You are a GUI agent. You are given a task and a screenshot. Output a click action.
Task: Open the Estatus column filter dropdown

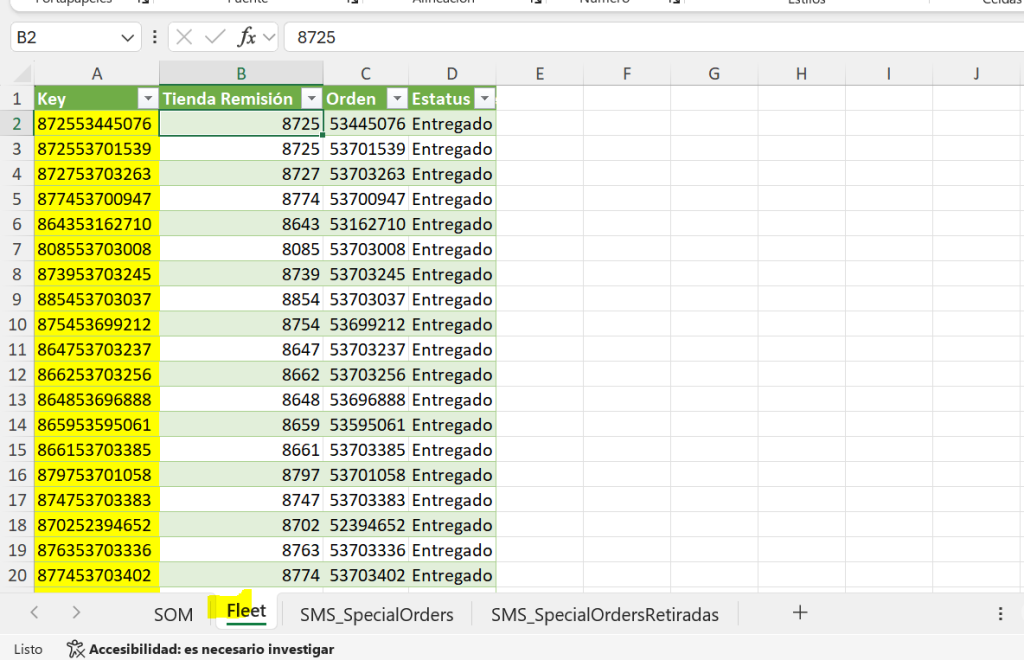(485, 99)
